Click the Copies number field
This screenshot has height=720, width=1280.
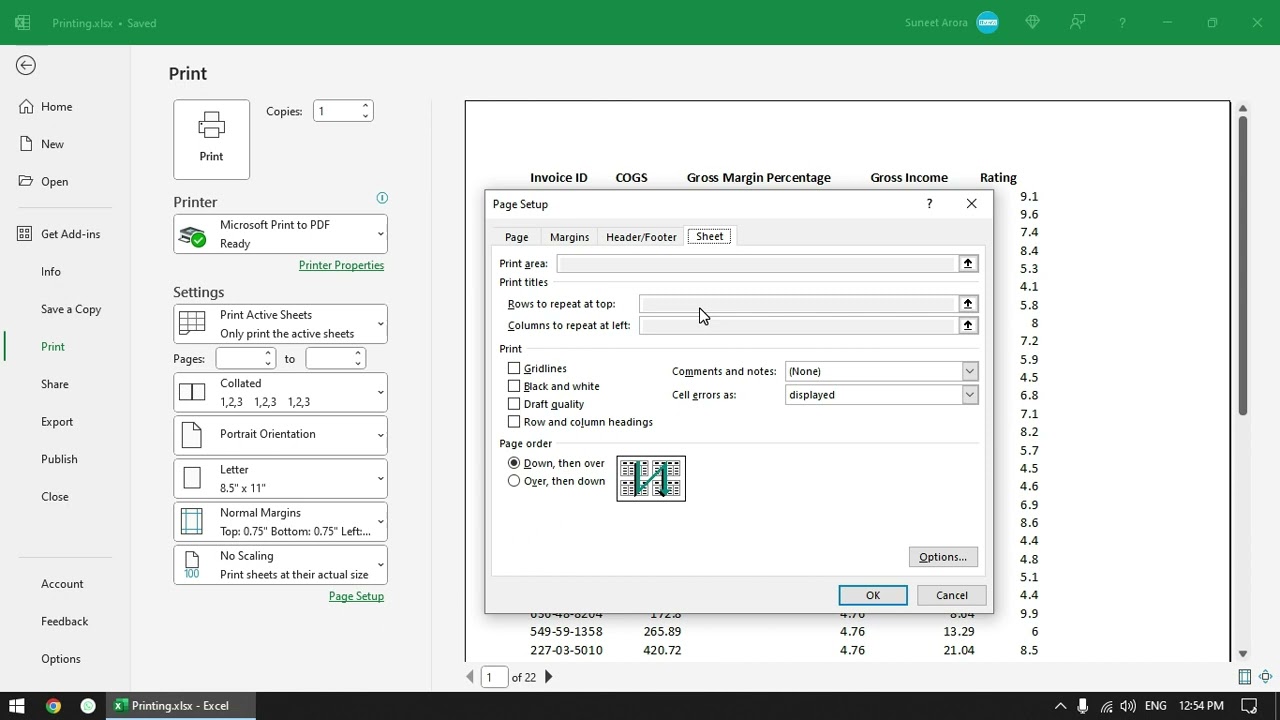[336, 111]
